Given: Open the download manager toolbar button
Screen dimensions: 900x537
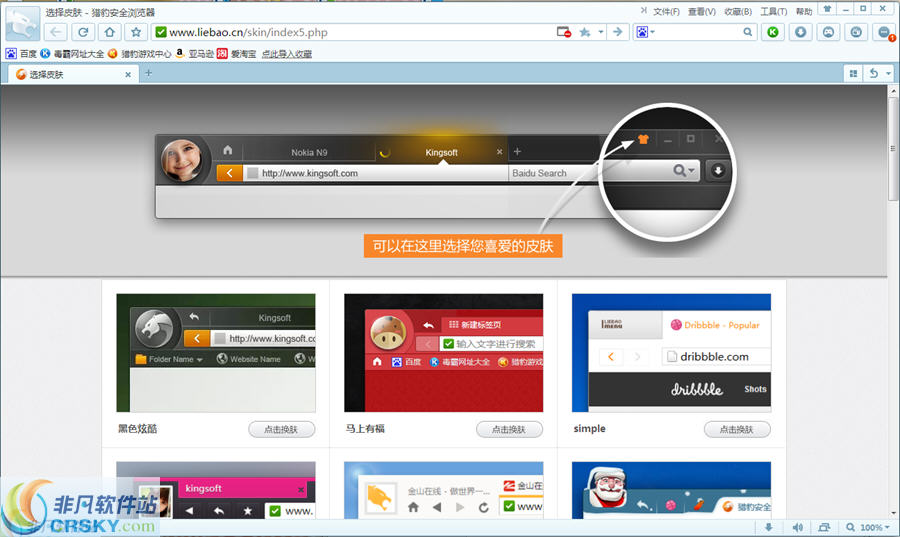Looking at the screenshot, I should [x=800, y=32].
